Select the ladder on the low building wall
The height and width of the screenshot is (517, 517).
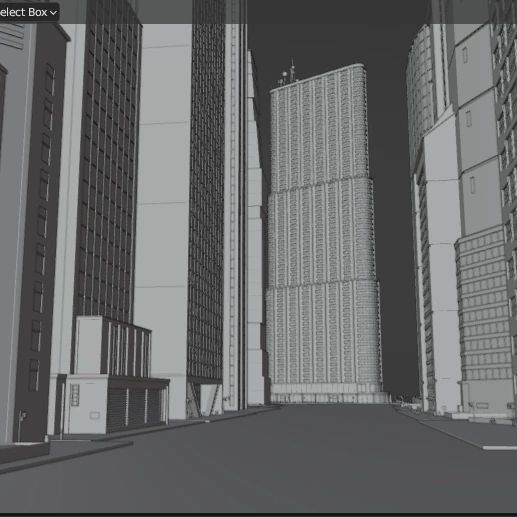[x=75, y=395]
